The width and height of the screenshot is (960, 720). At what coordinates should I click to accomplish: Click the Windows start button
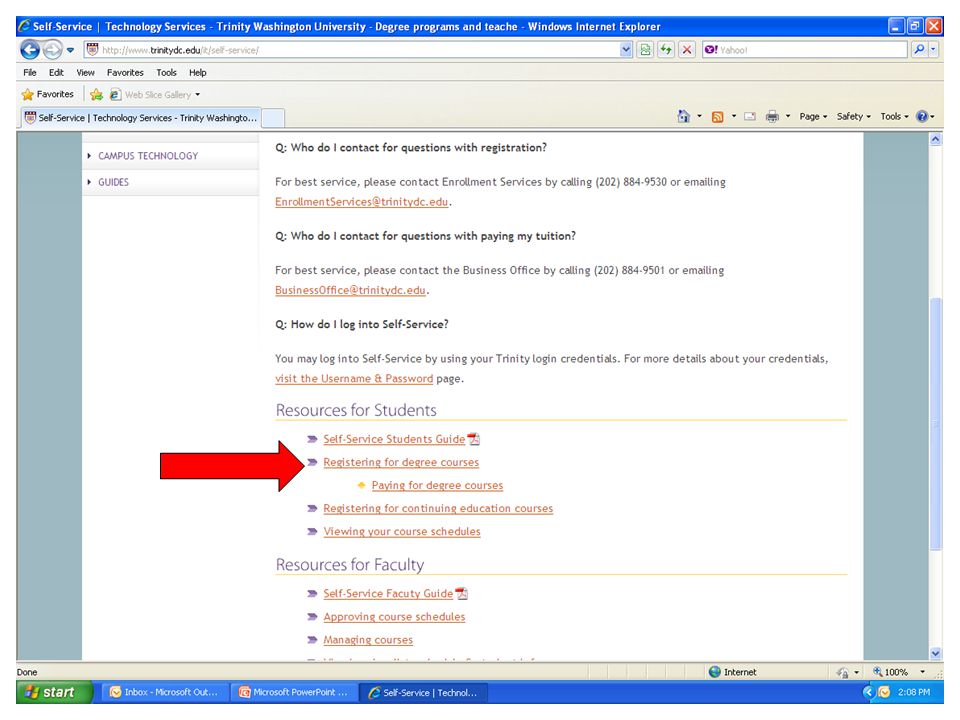coord(54,692)
